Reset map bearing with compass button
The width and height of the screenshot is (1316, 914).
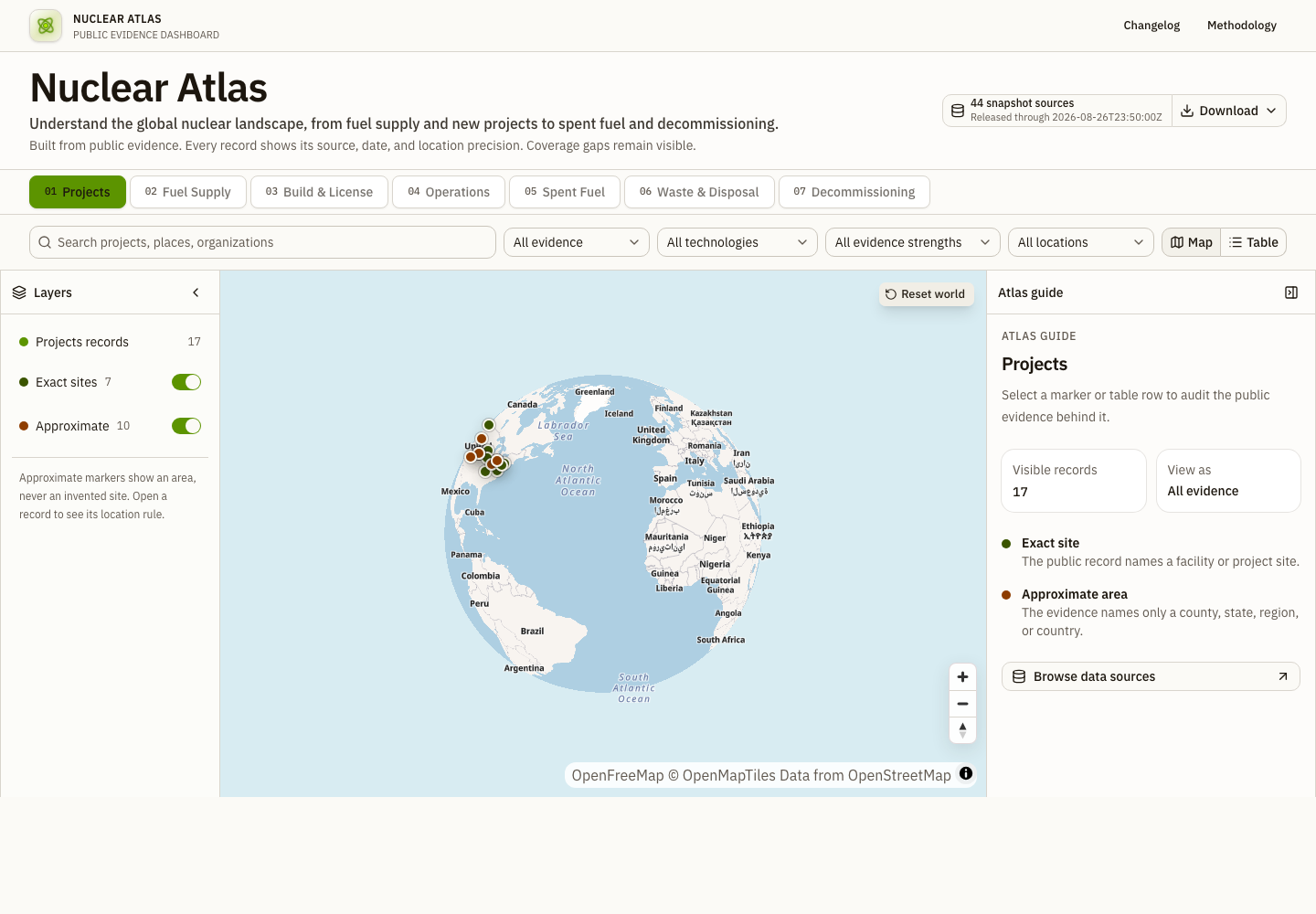coord(962,730)
